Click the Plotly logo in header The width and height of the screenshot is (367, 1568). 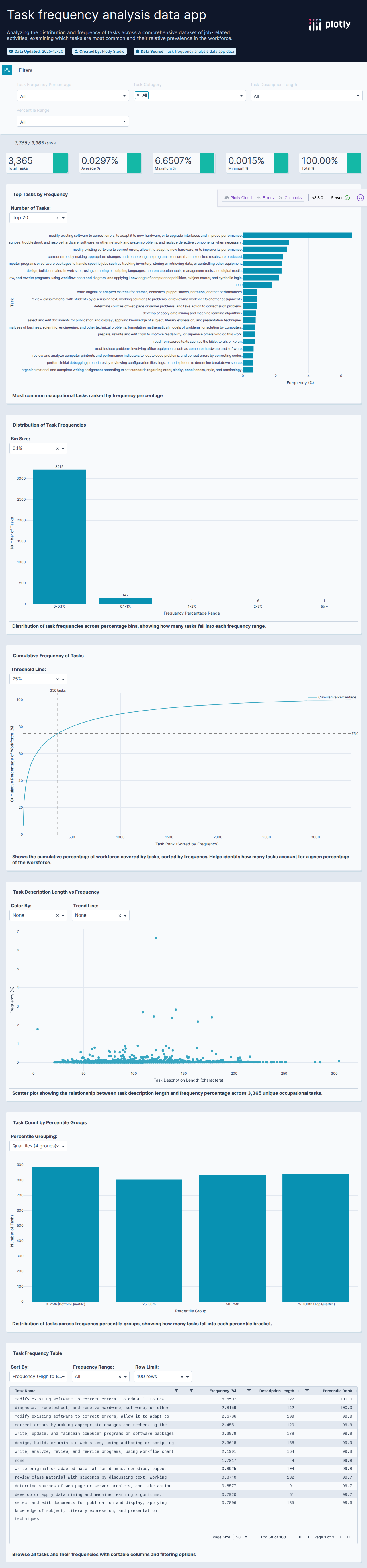pos(329,24)
